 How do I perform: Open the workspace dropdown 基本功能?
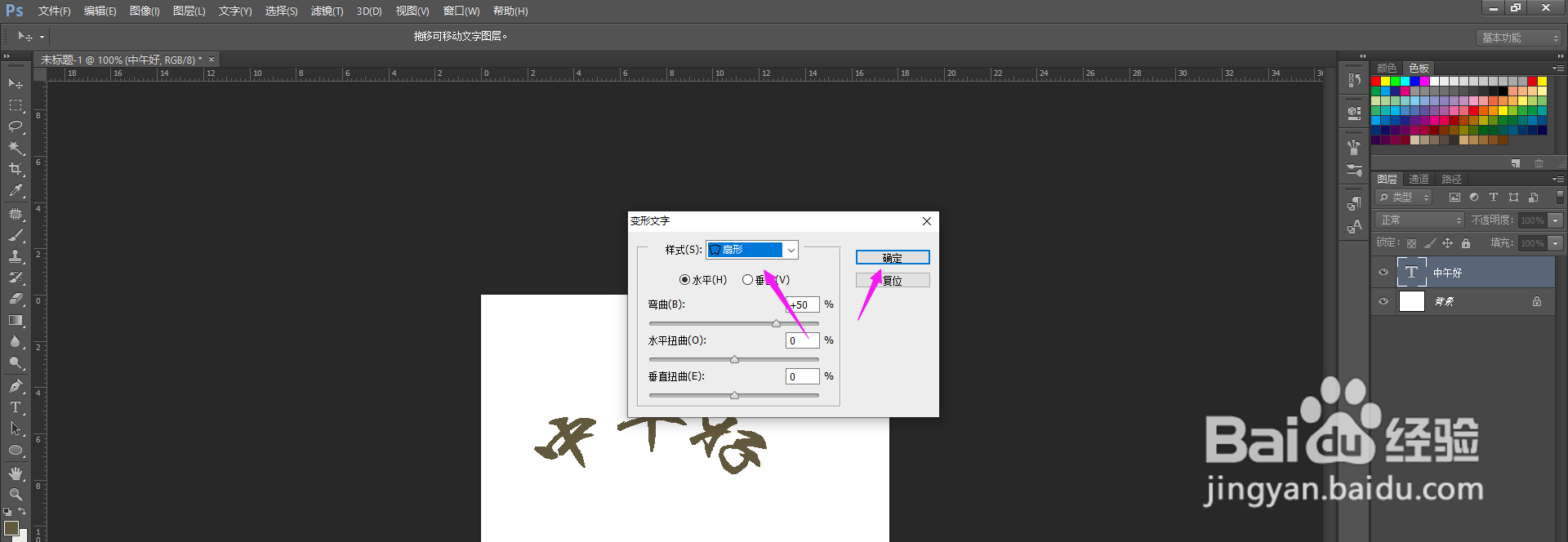coord(1519,38)
